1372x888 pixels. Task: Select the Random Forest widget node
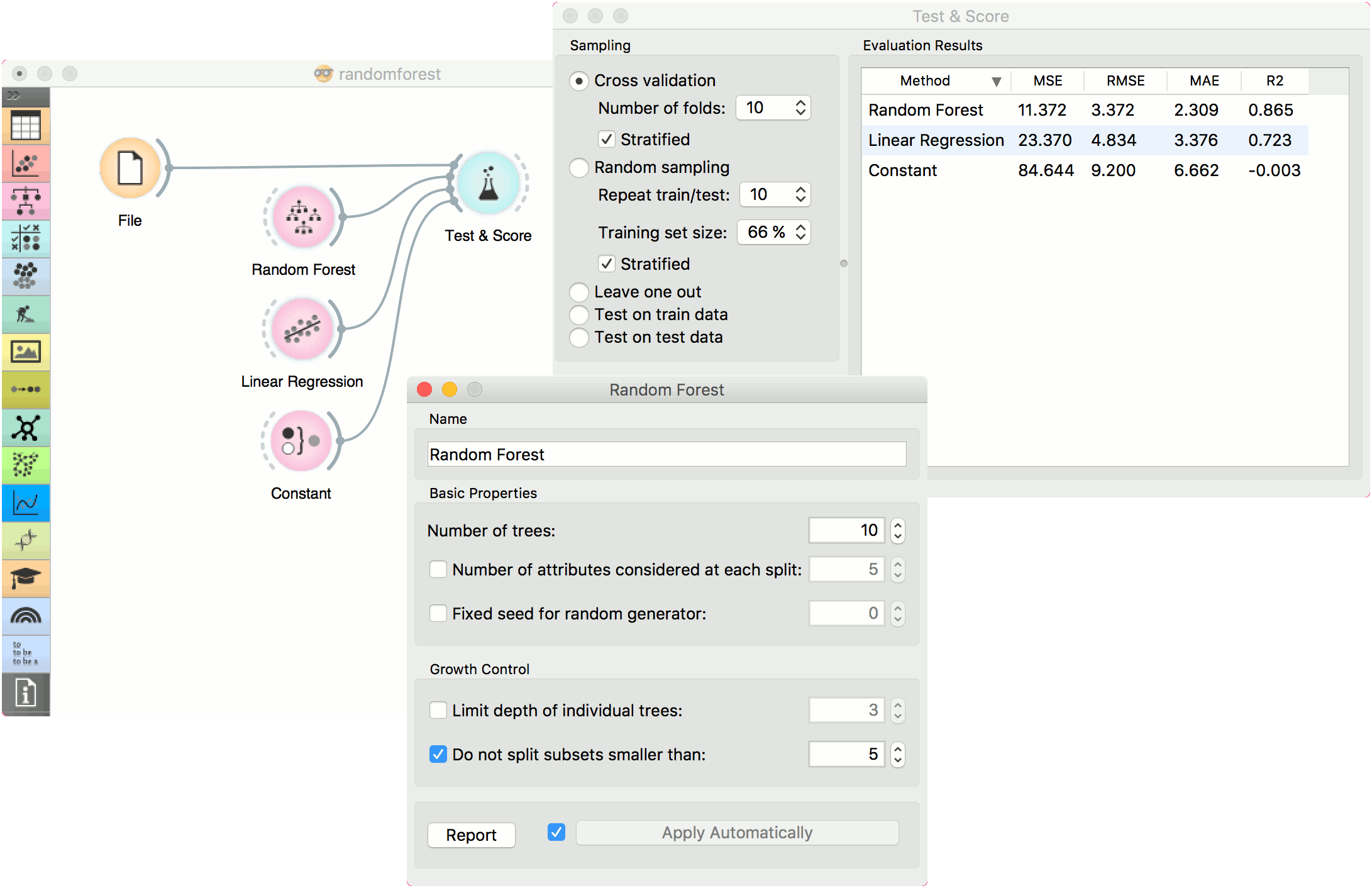pos(303,217)
